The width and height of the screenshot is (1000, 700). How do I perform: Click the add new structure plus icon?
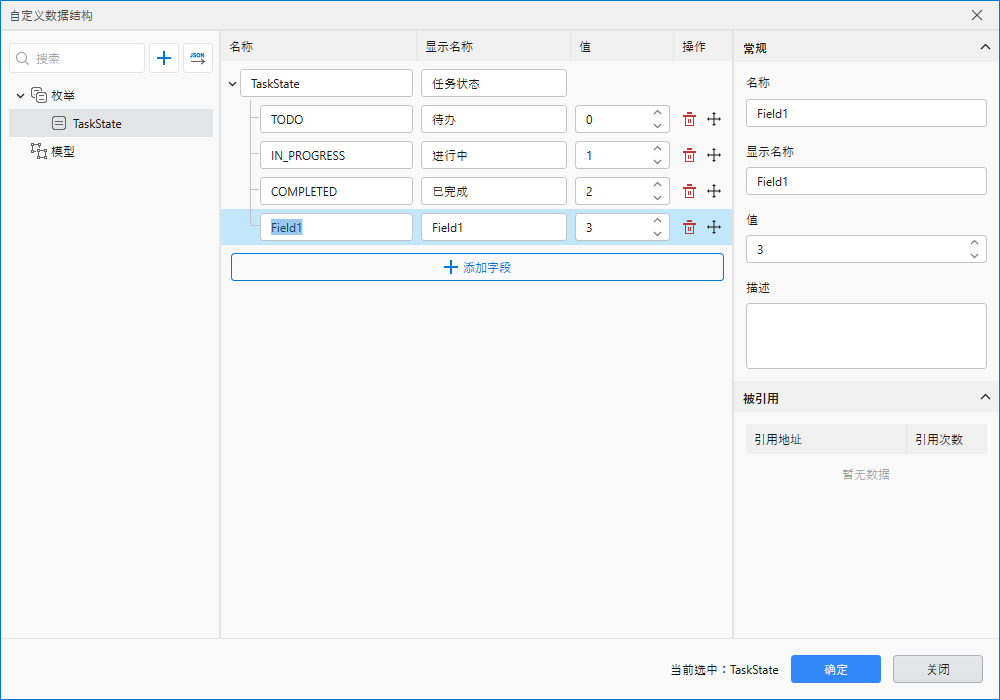tap(164, 58)
